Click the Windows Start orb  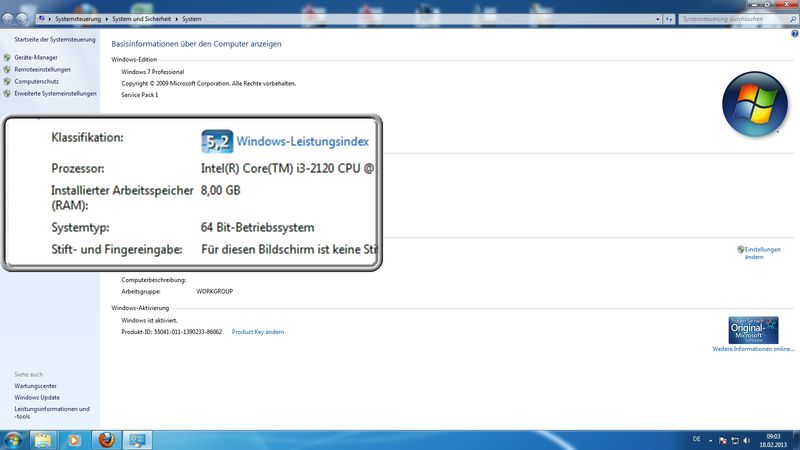[13, 440]
